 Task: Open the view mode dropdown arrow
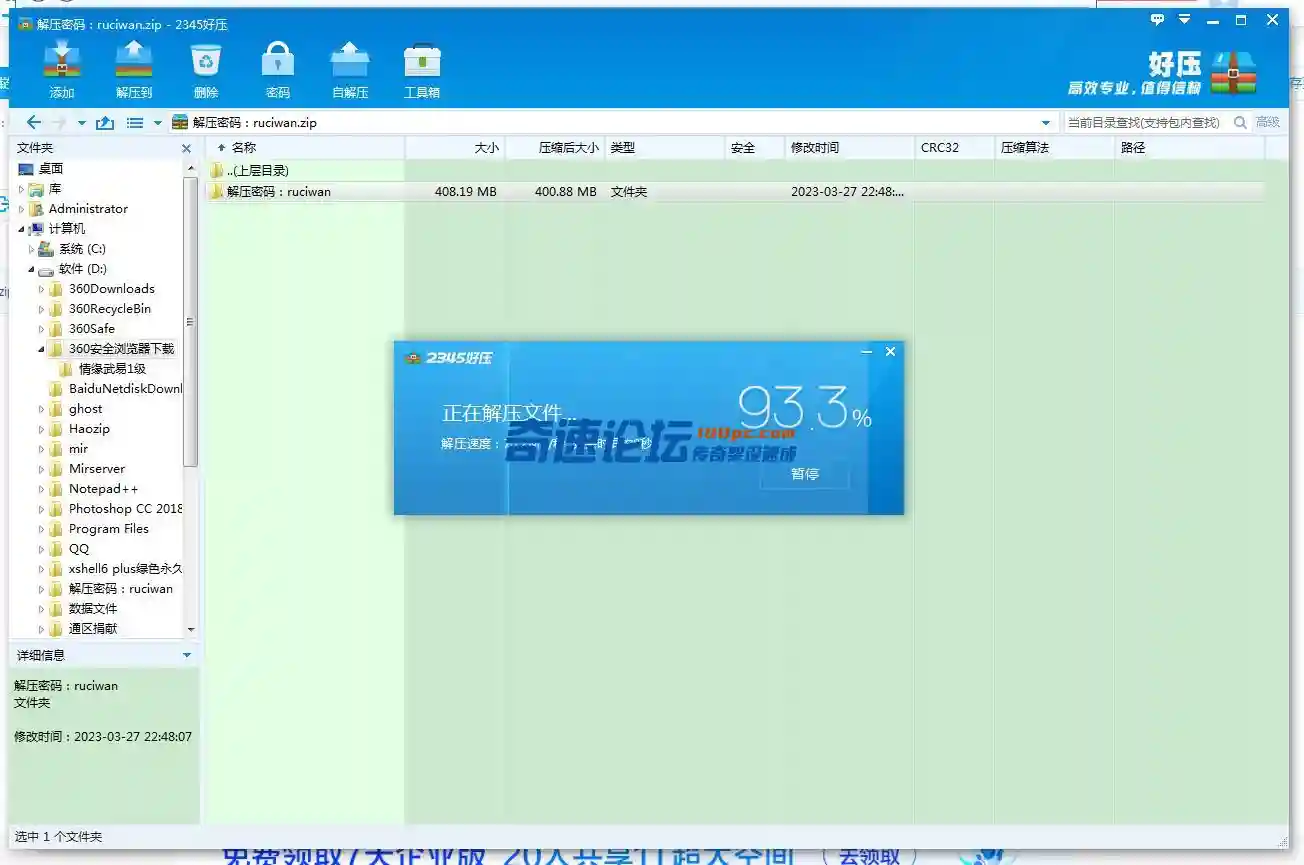coord(157,123)
